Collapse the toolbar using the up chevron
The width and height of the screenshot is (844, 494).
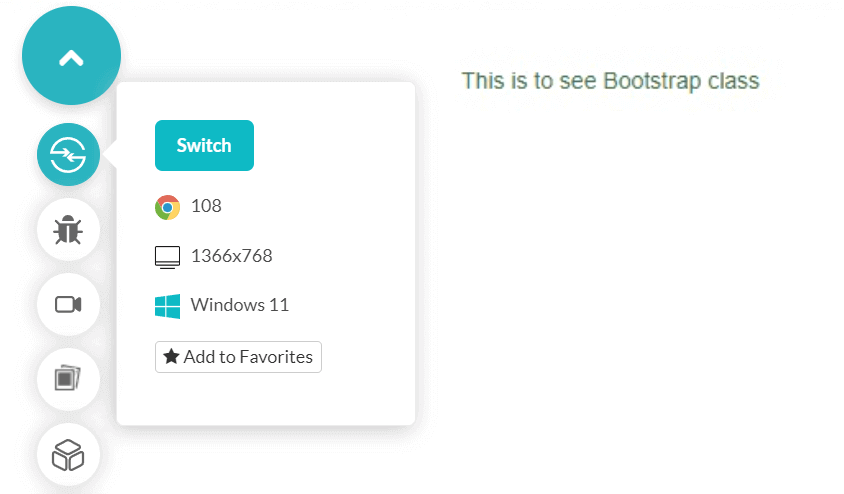coord(71,58)
